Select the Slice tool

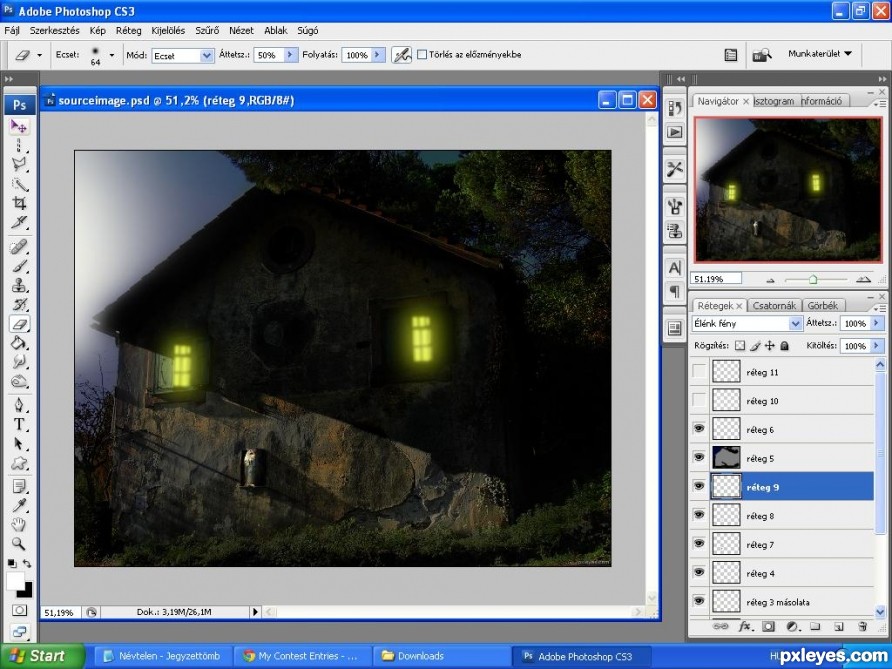19,222
